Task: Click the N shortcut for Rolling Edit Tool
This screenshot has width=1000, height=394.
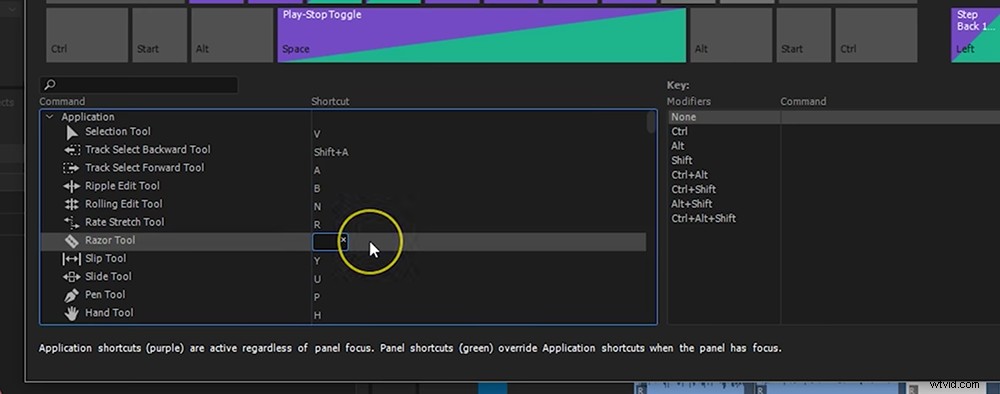Action: (318, 207)
